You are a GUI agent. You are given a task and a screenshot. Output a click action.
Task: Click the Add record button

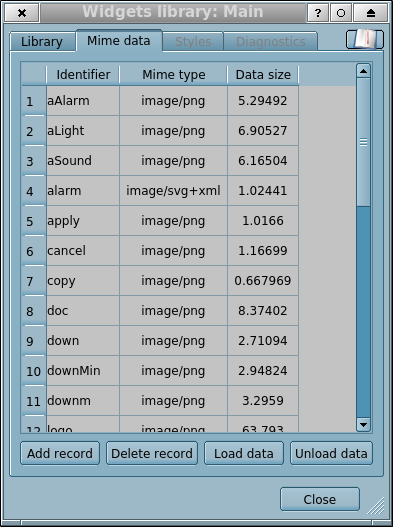60,453
